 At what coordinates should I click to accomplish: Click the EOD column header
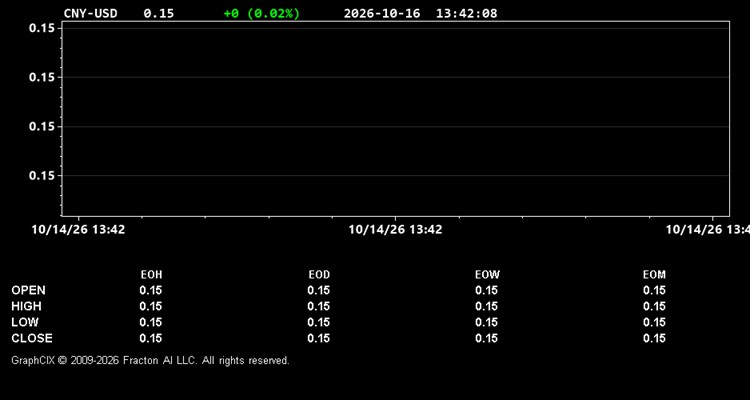(319, 275)
